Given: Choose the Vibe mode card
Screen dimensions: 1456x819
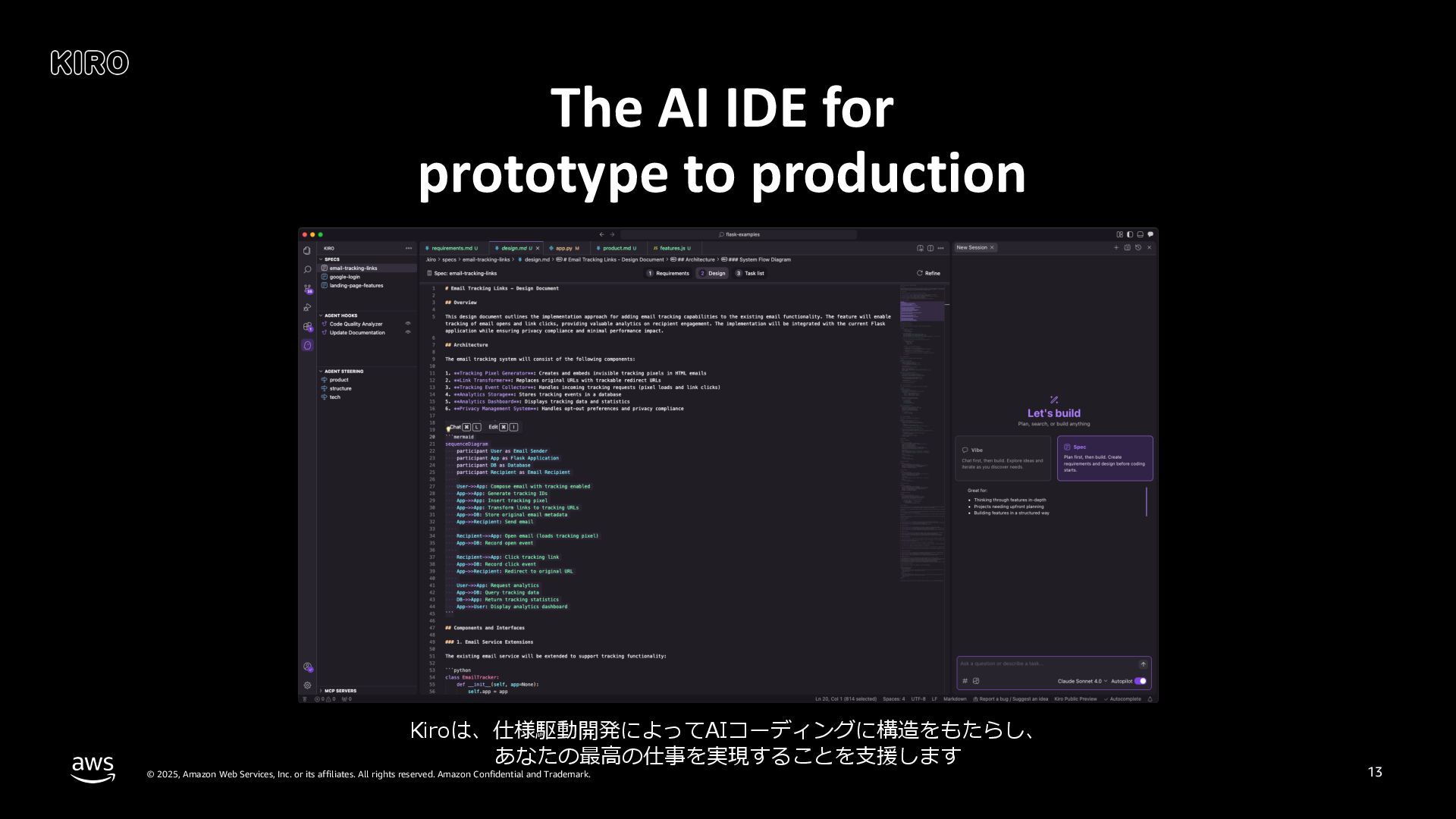Looking at the screenshot, I should [1003, 458].
